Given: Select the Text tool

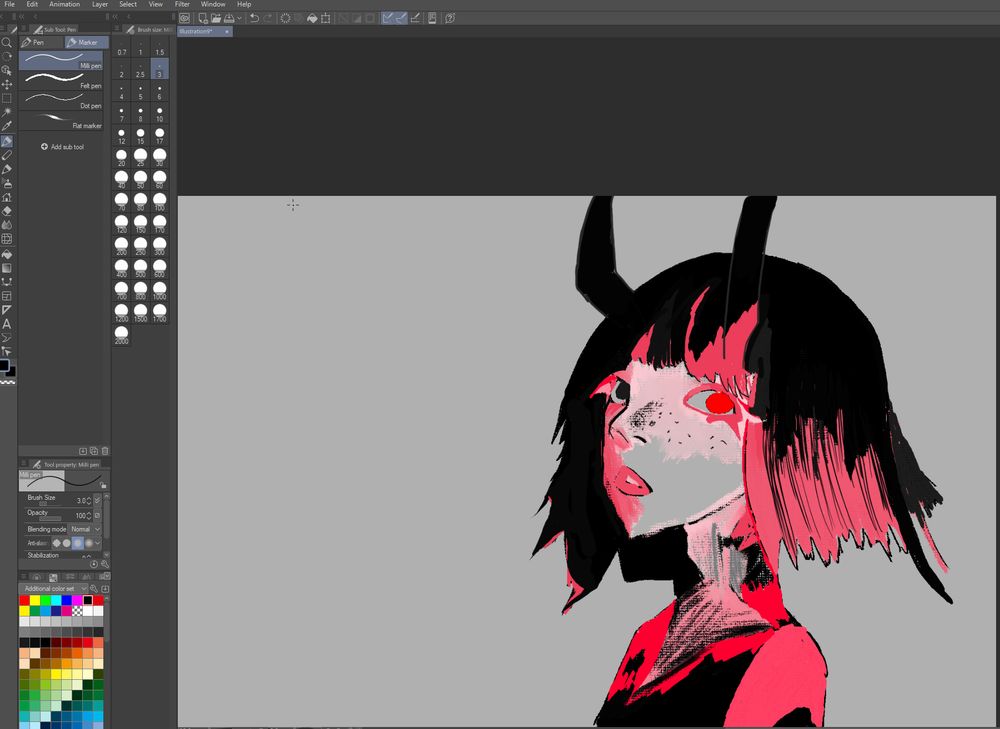Looking at the screenshot, I should click(x=6, y=324).
